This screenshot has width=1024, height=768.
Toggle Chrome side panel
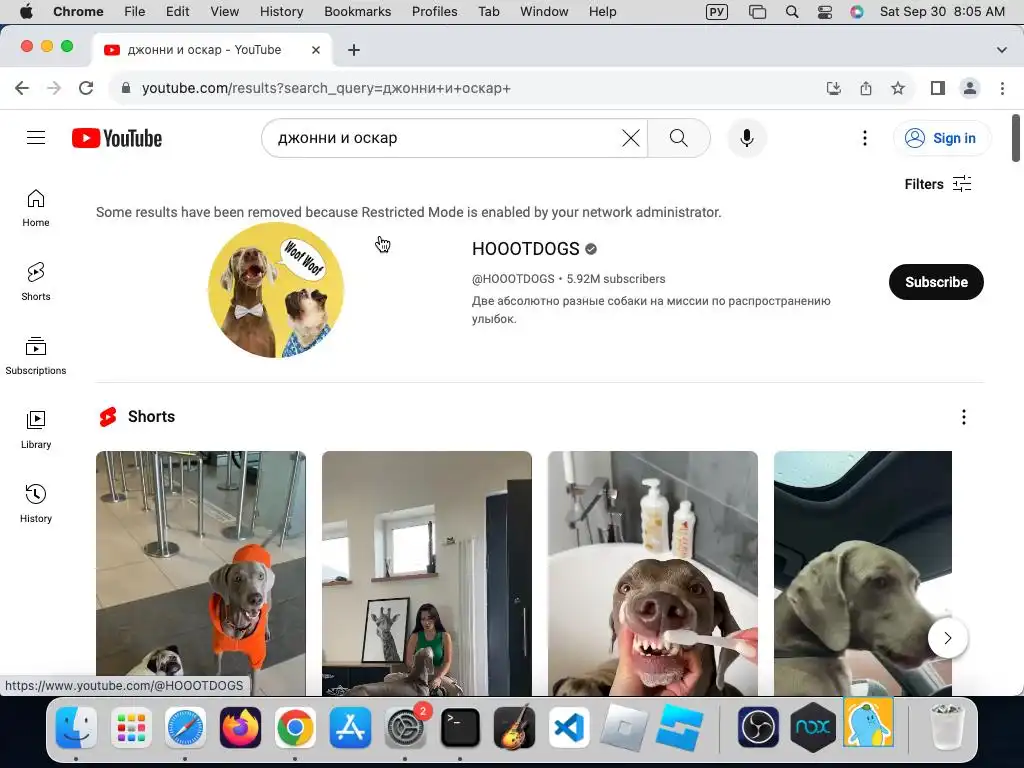[938, 88]
